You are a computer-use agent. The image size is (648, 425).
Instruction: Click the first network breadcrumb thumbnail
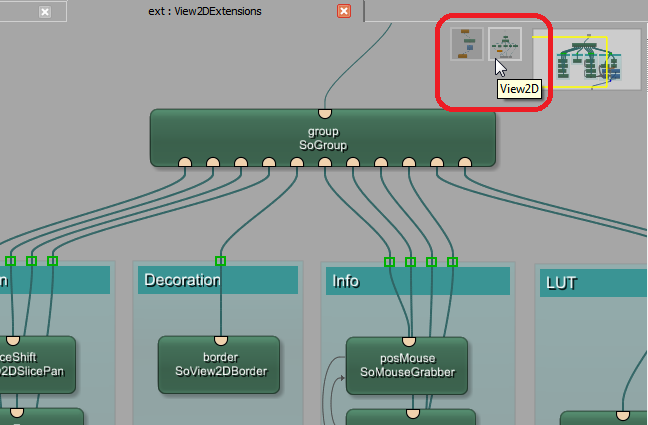(x=466, y=45)
